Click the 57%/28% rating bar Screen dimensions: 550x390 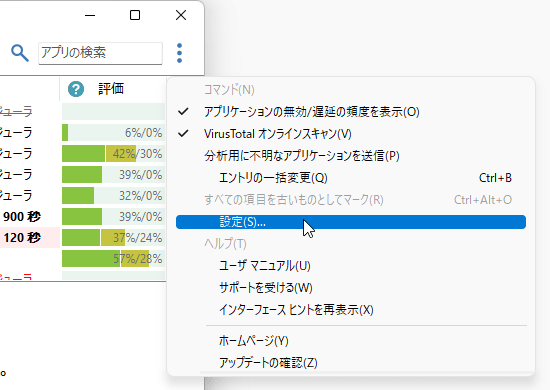[113, 259]
